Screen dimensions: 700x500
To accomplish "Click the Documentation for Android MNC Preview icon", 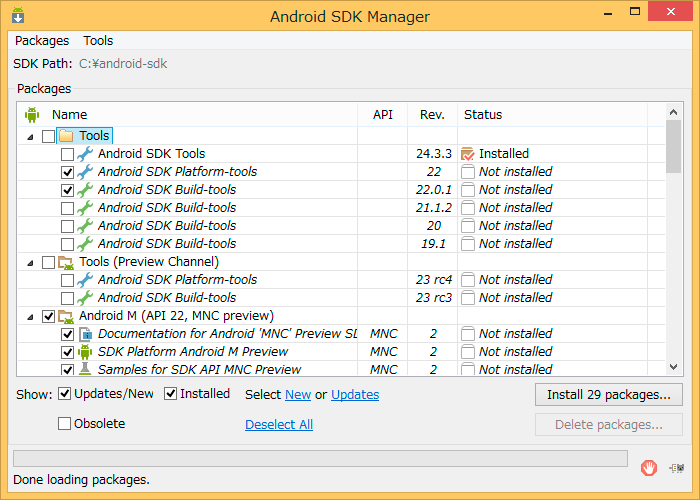I will [x=85, y=334].
